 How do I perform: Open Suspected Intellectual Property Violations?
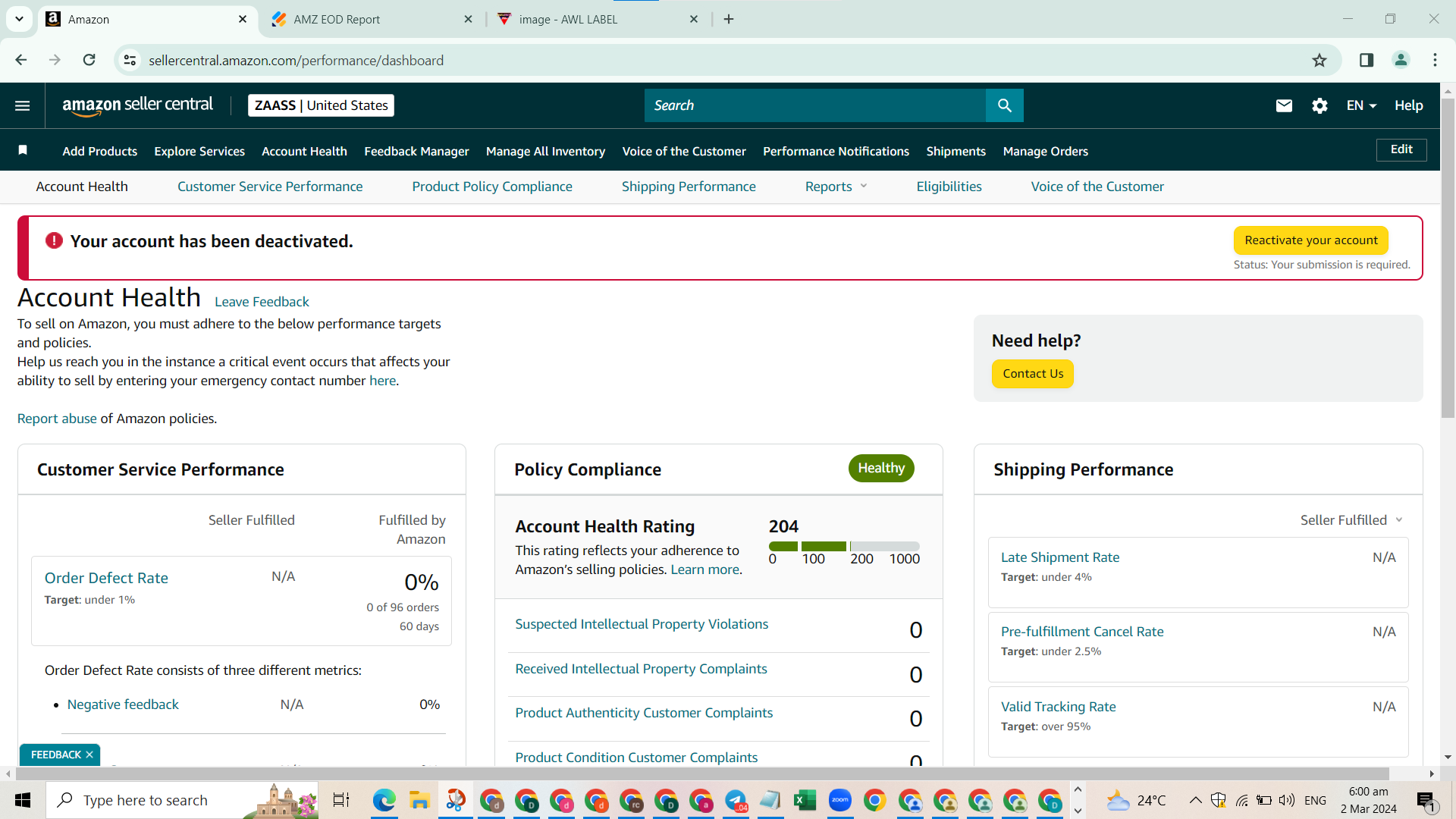(642, 624)
